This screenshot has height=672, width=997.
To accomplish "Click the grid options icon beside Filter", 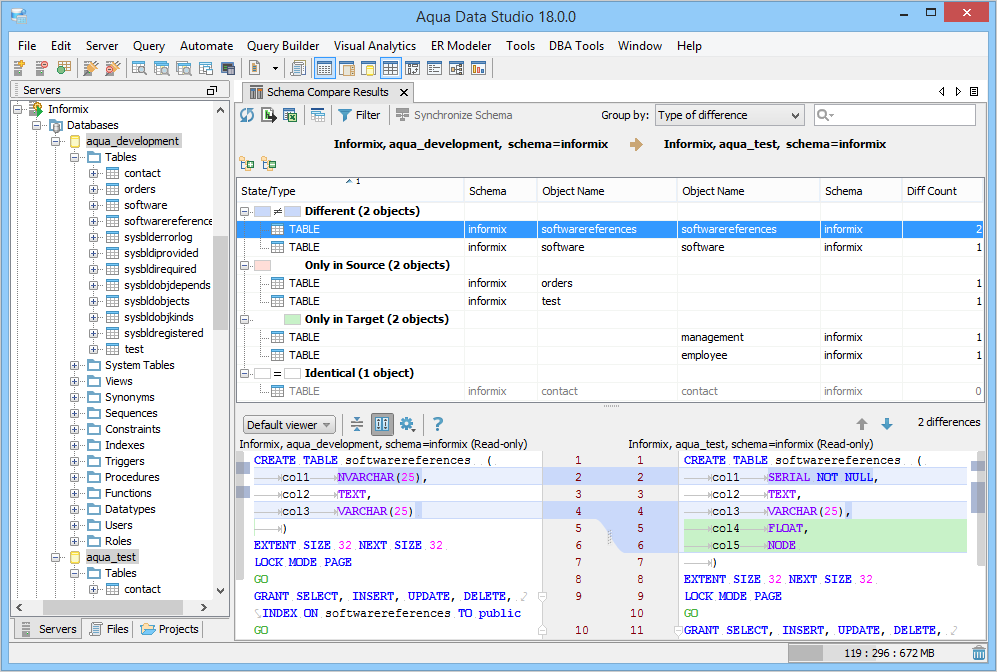I will [318, 115].
